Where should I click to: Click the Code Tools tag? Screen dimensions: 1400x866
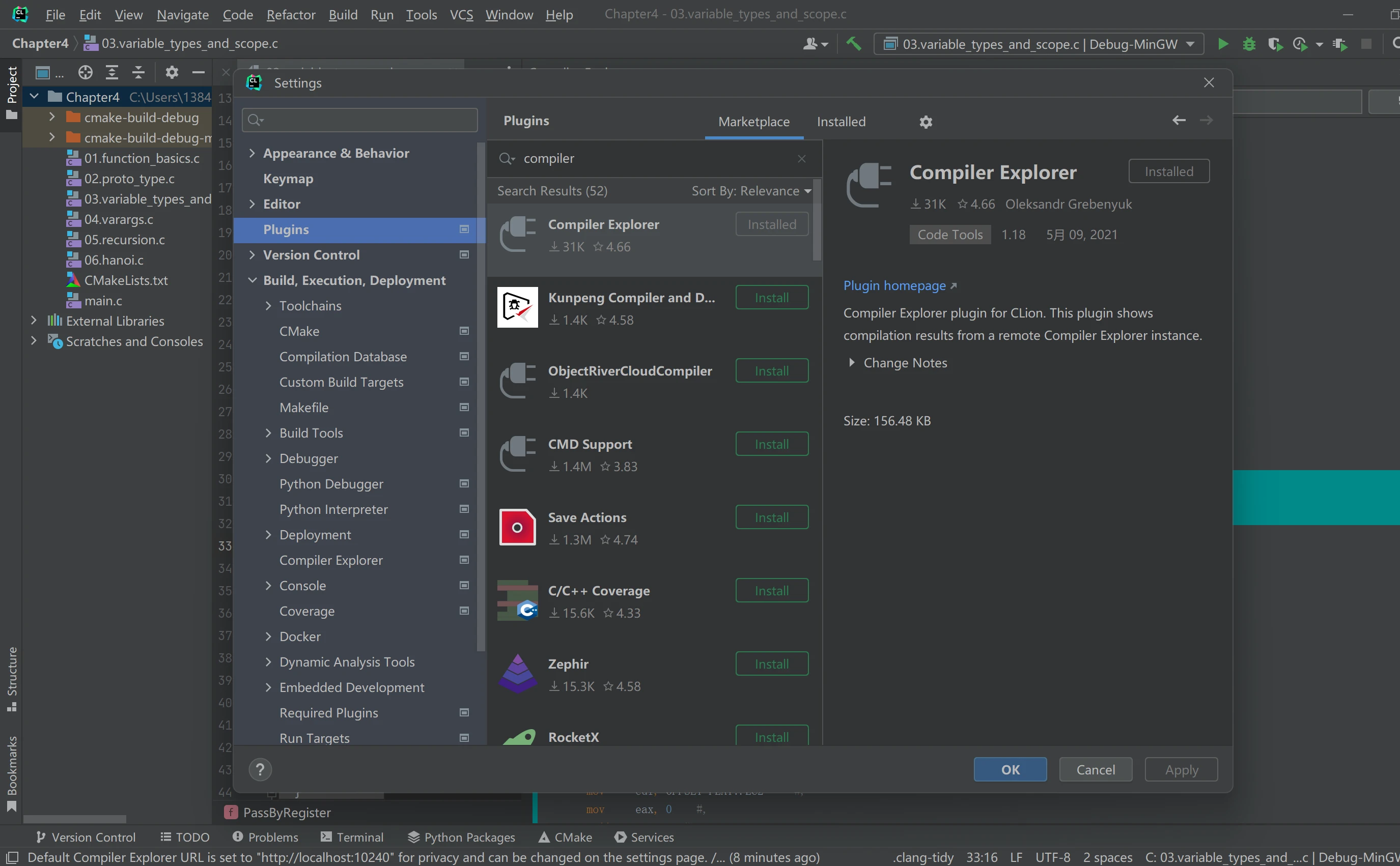point(949,234)
